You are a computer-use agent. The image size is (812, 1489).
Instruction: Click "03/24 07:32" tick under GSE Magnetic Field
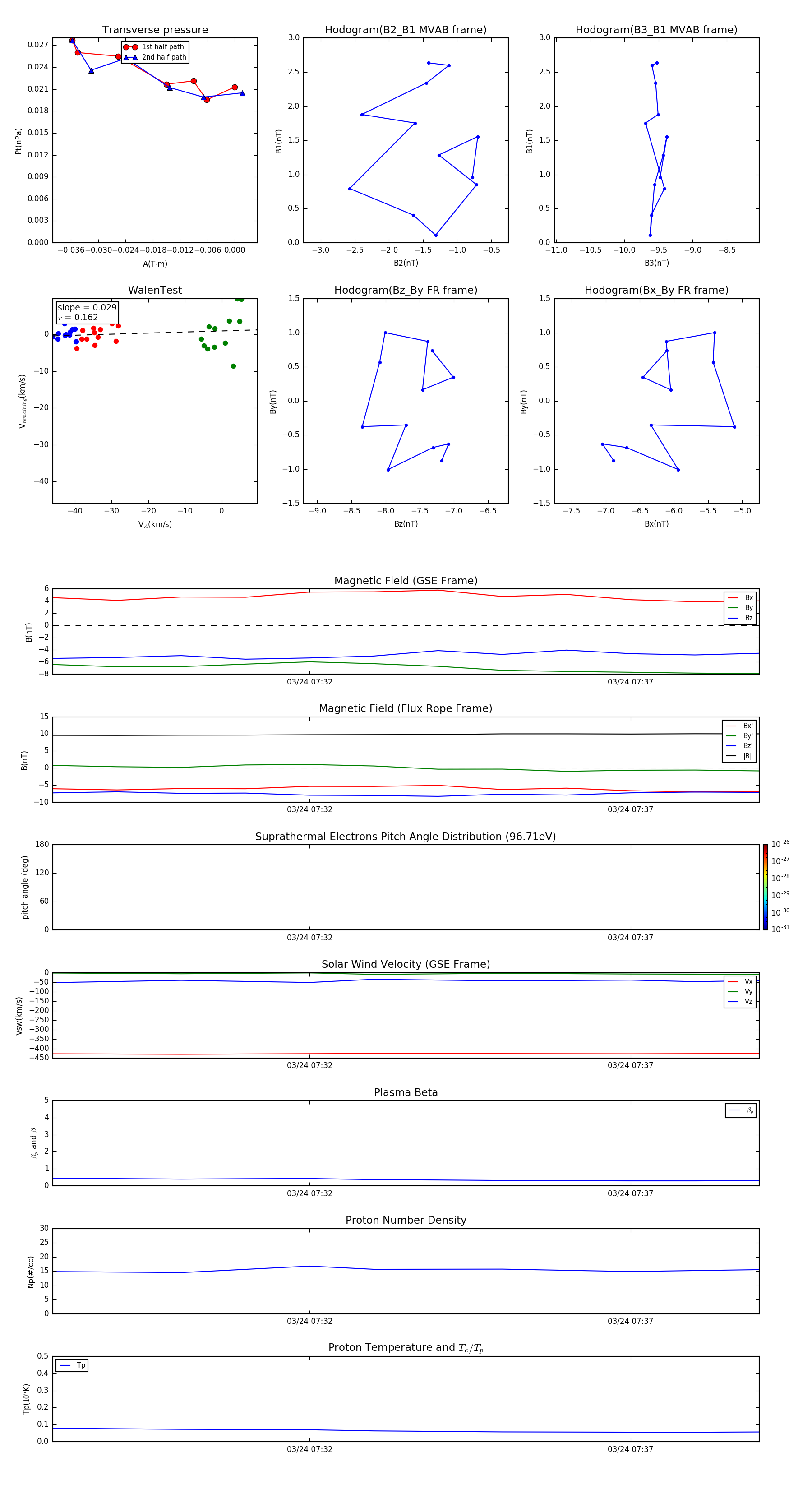click(310, 682)
